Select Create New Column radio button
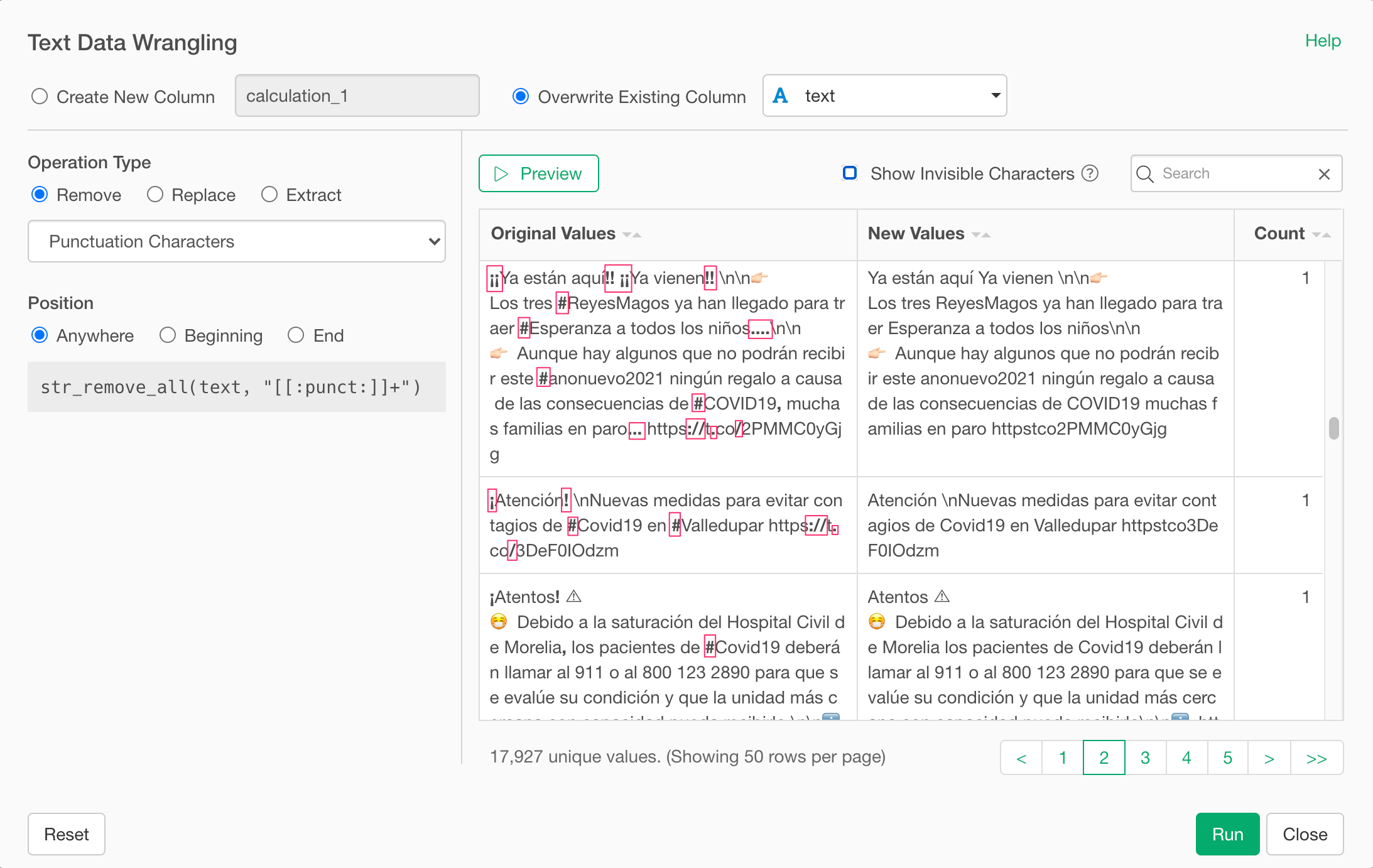 [40, 97]
